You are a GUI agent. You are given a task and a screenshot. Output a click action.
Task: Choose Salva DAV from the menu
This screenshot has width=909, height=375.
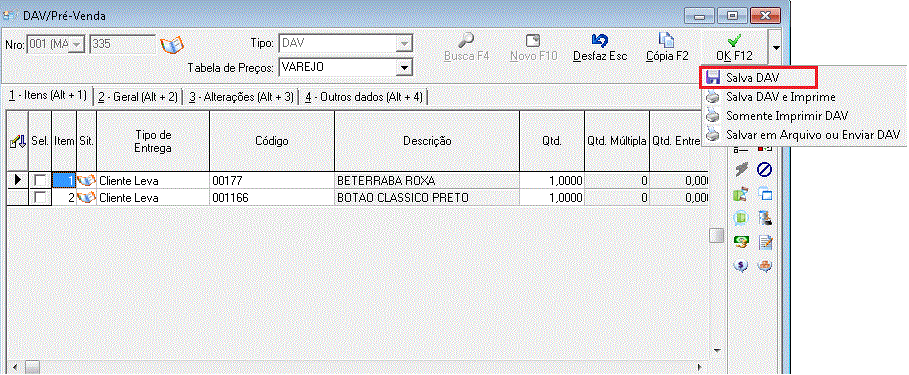coord(758,78)
